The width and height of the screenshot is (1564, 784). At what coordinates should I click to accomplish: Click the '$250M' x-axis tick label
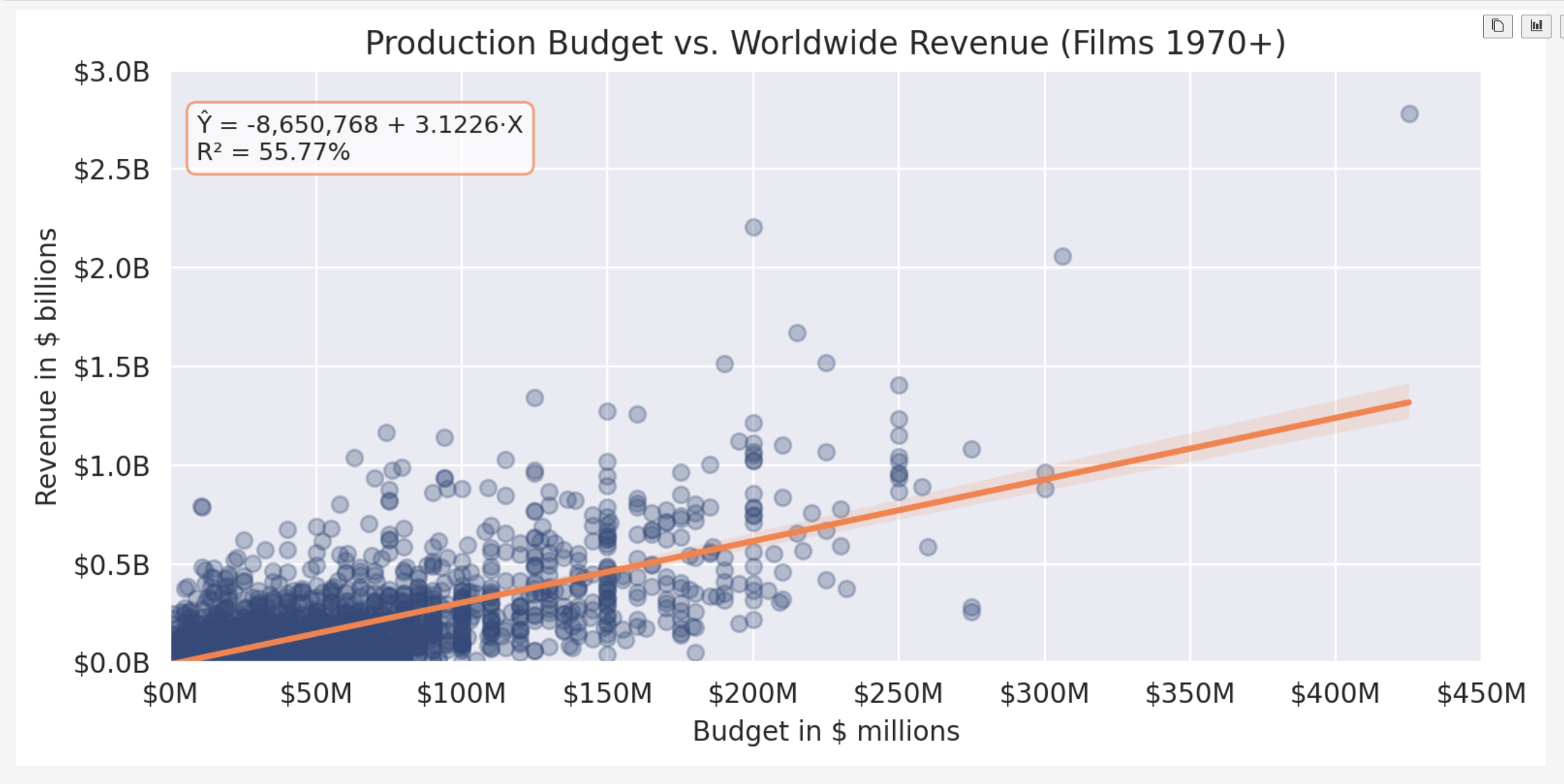coord(898,693)
